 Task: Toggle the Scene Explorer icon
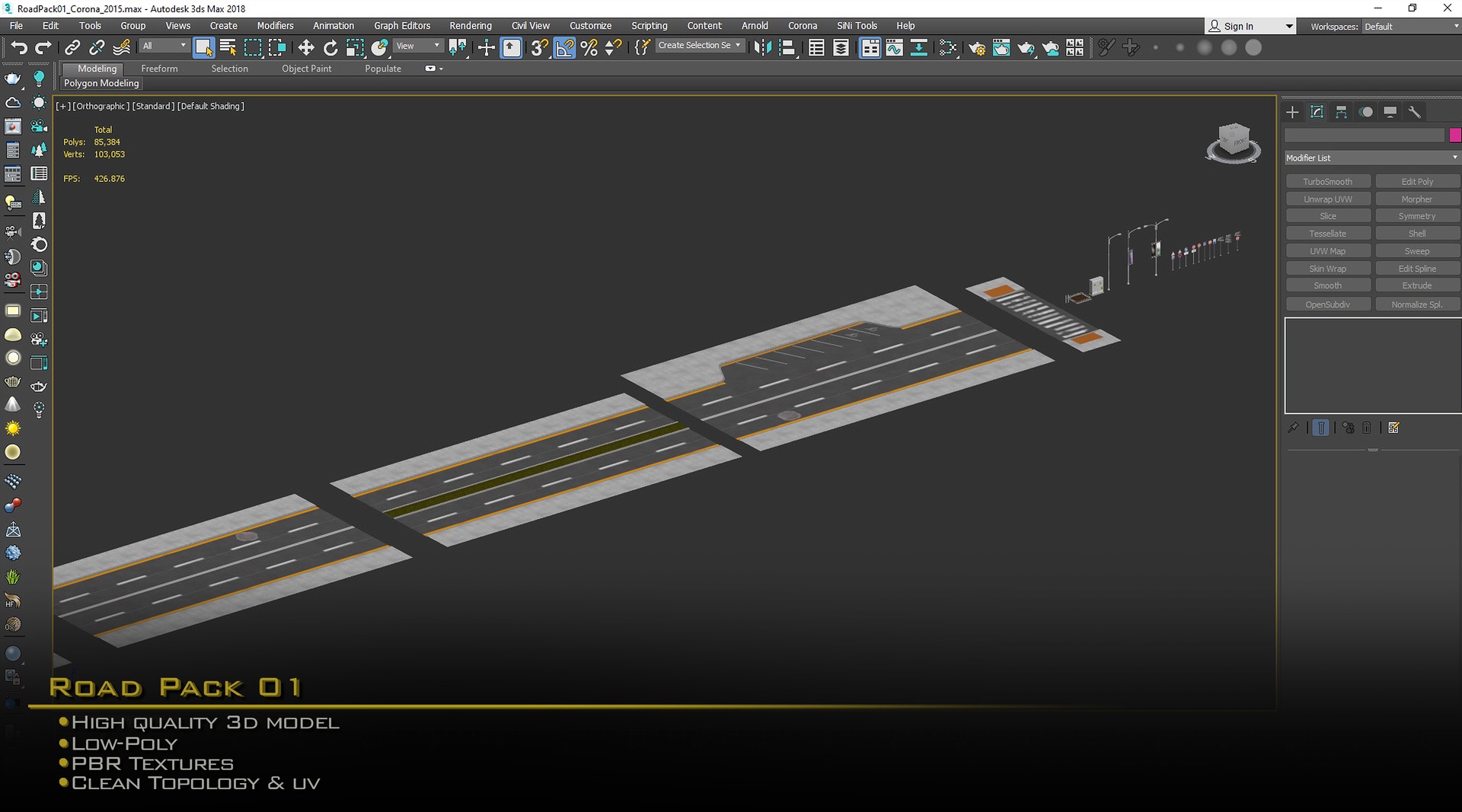point(816,48)
